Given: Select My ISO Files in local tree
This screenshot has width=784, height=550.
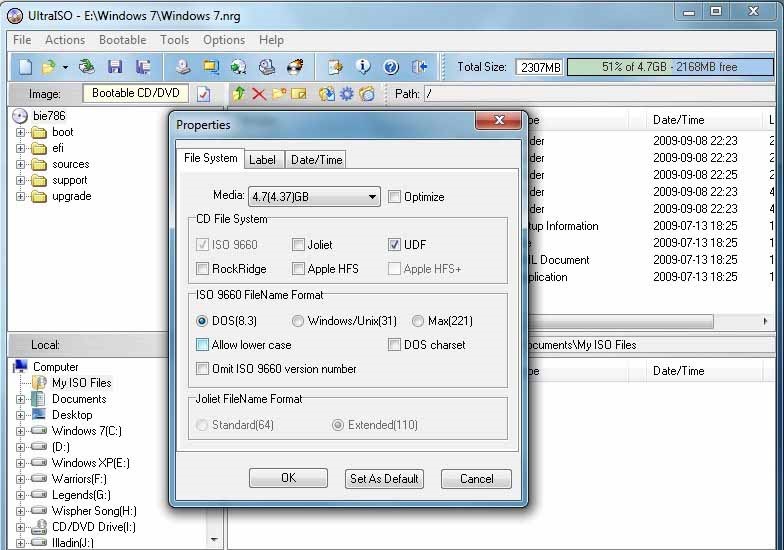Looking at the screenshot, I should (x=82, y=383).
